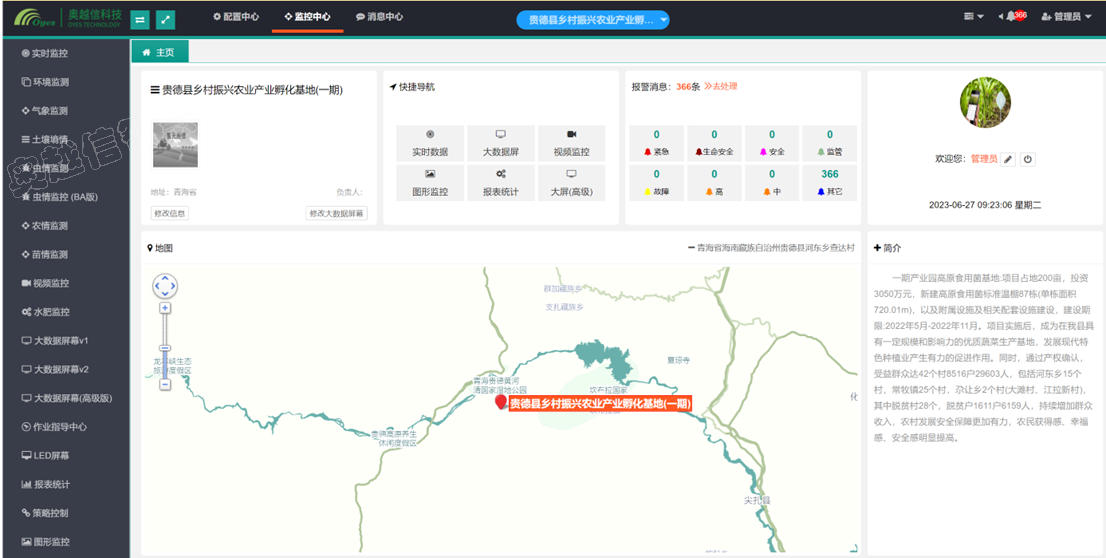Expand the list menu dropdown near the bell
The image size is (1106, 558).
coord(973,17)
